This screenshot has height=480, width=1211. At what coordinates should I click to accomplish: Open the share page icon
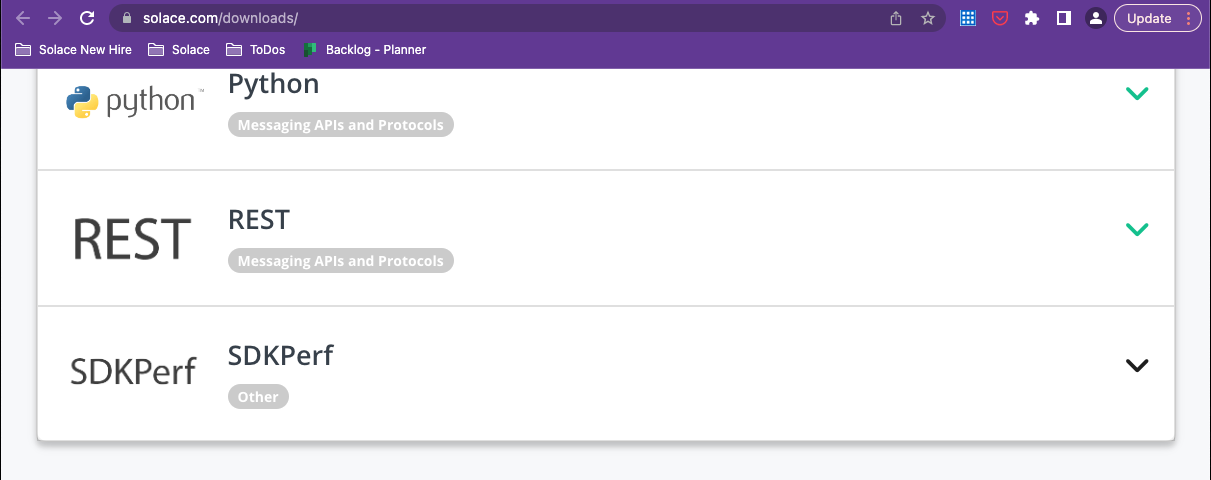pos(896,18)
